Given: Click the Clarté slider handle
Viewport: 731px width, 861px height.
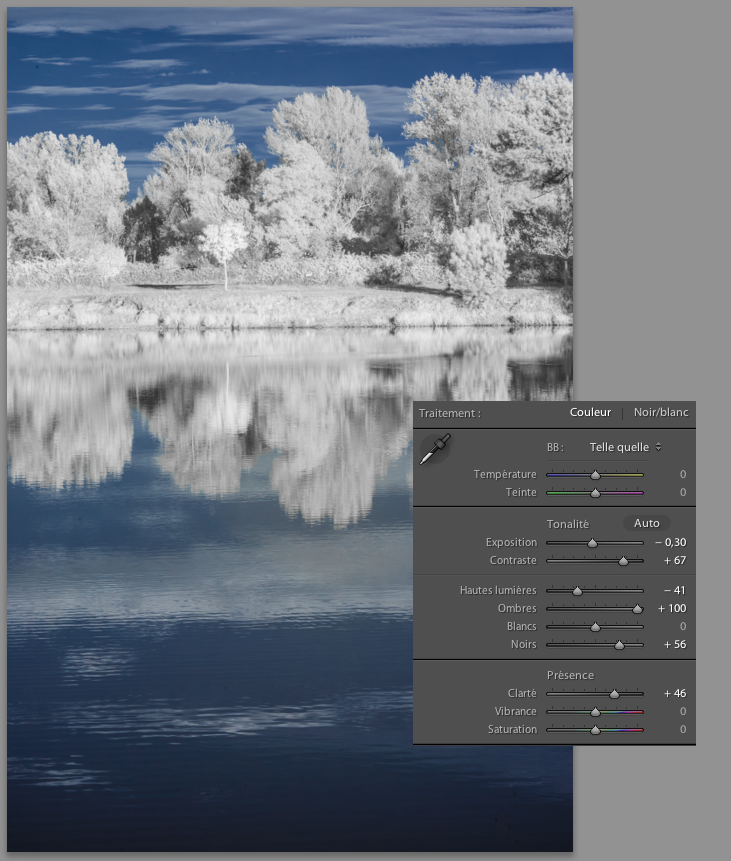Looking at the screenshot, I should point(615,694).
